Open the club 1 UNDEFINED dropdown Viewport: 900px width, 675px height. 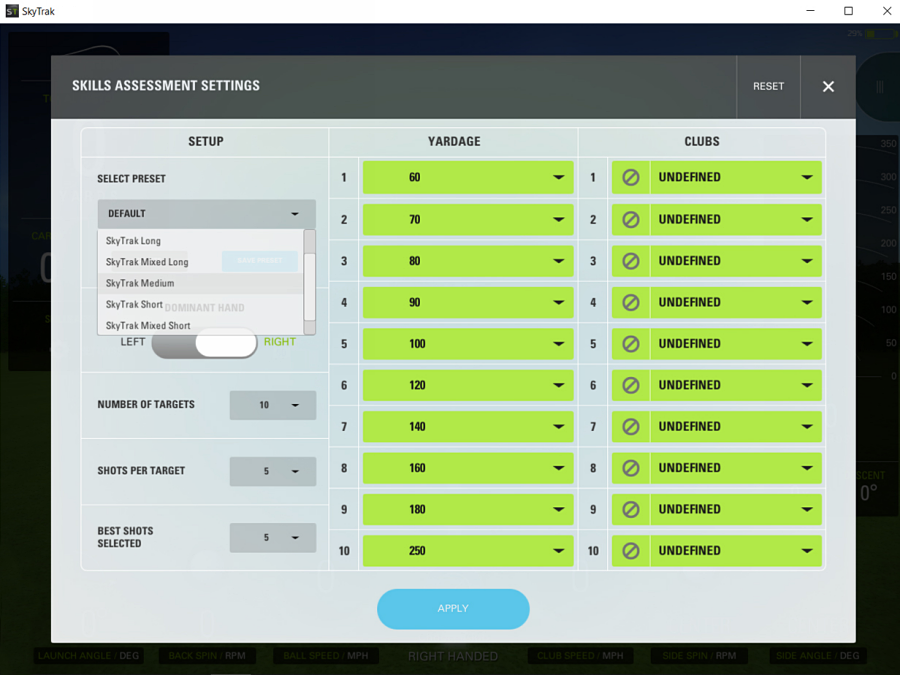point(736,177)
